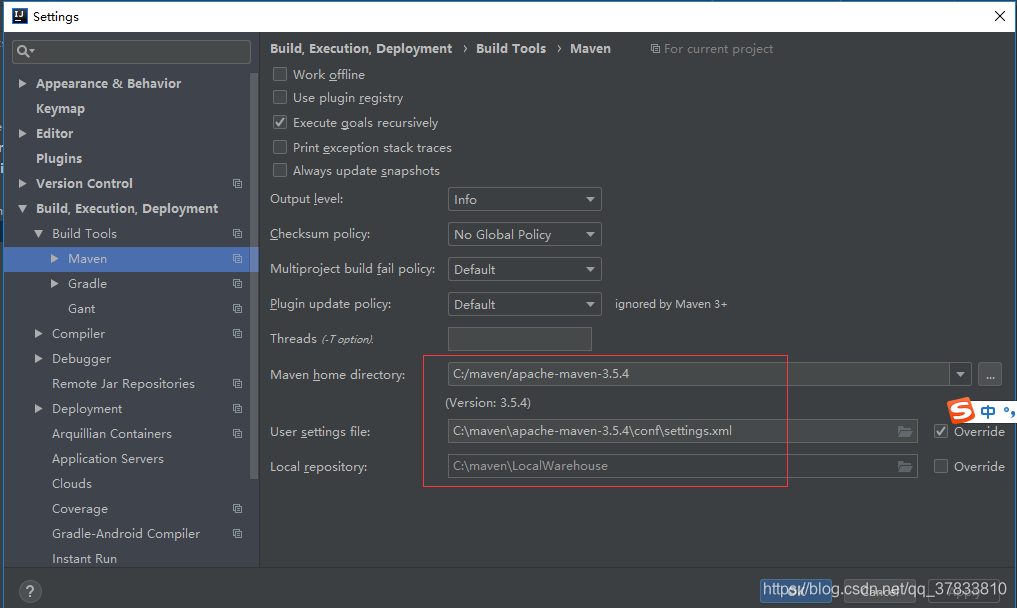Viewport: 1017px width, 608px height.
Task: Select Remote Jar Repositories
Action: (x=123, y=383)
